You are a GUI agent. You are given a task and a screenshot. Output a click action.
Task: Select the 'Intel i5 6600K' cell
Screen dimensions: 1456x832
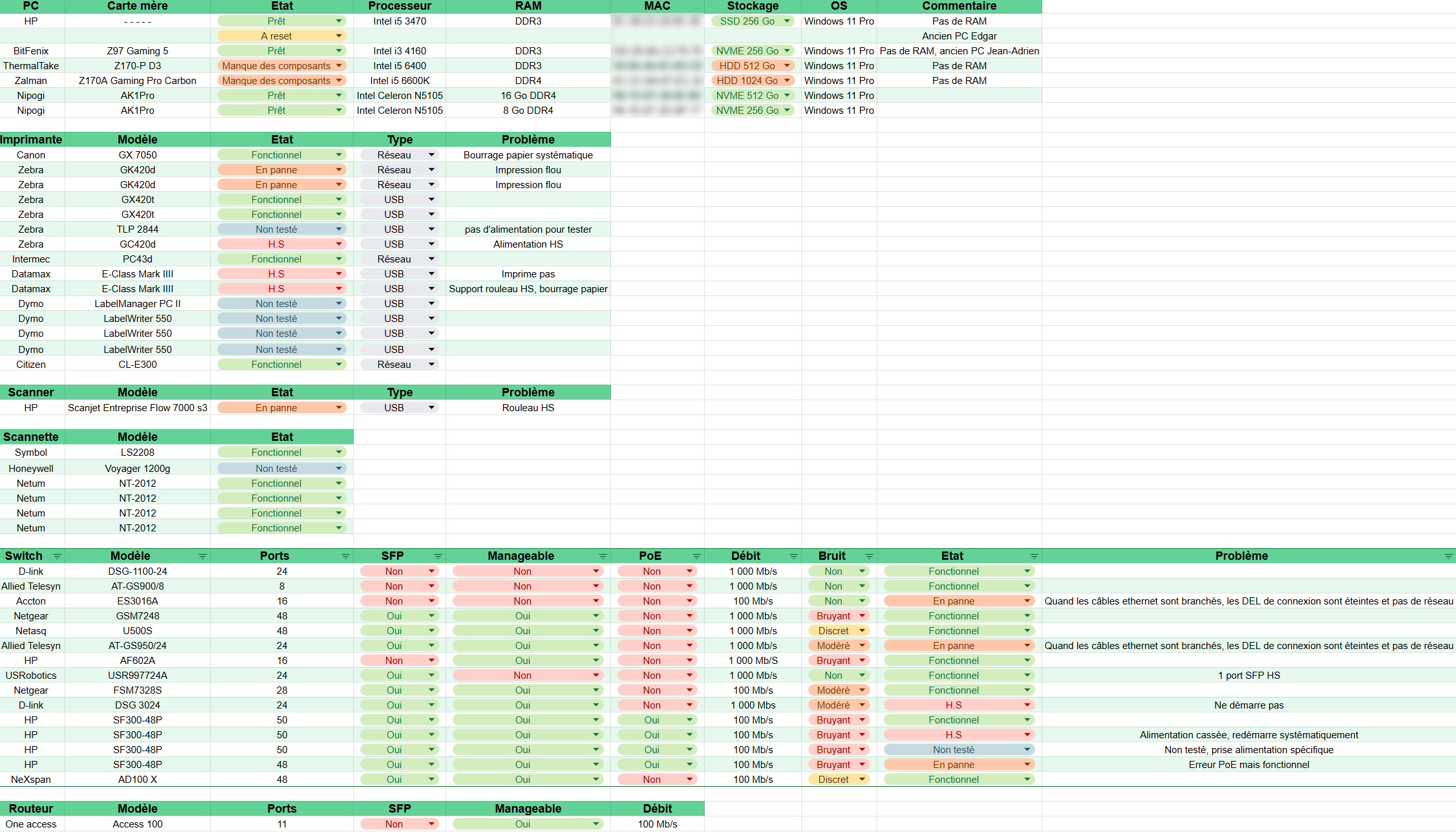tap(400, 81)
